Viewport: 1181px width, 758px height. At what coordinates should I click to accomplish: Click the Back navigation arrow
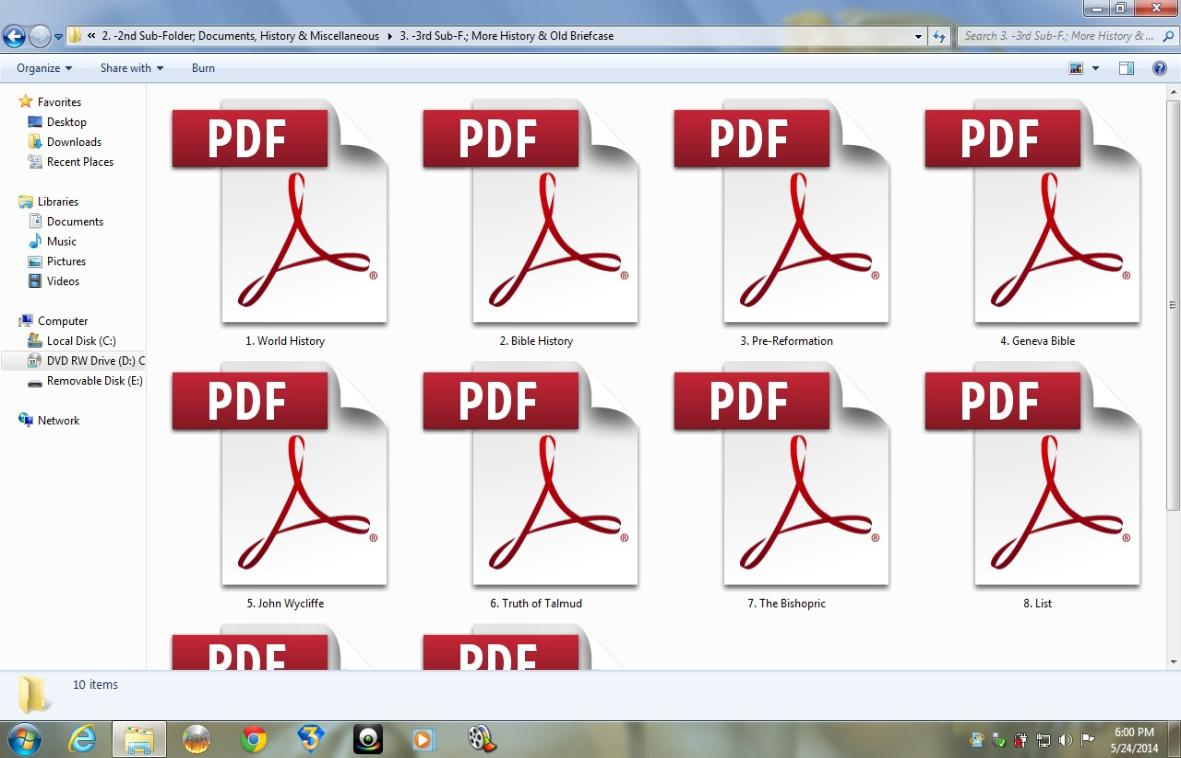[x=14, y=35]
